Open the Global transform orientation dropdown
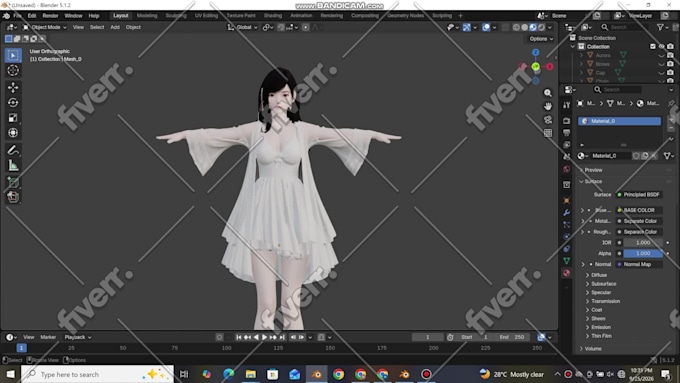The image size is (680, 383). [243, 27]
